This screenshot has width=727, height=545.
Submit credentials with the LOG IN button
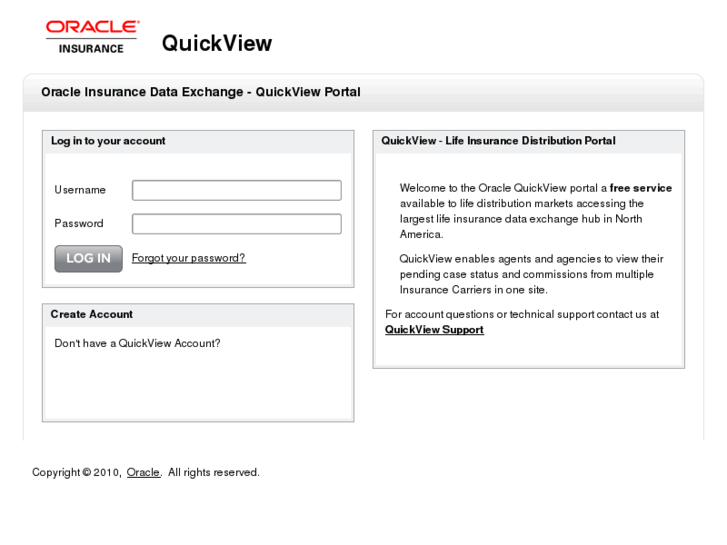(89, 258)
